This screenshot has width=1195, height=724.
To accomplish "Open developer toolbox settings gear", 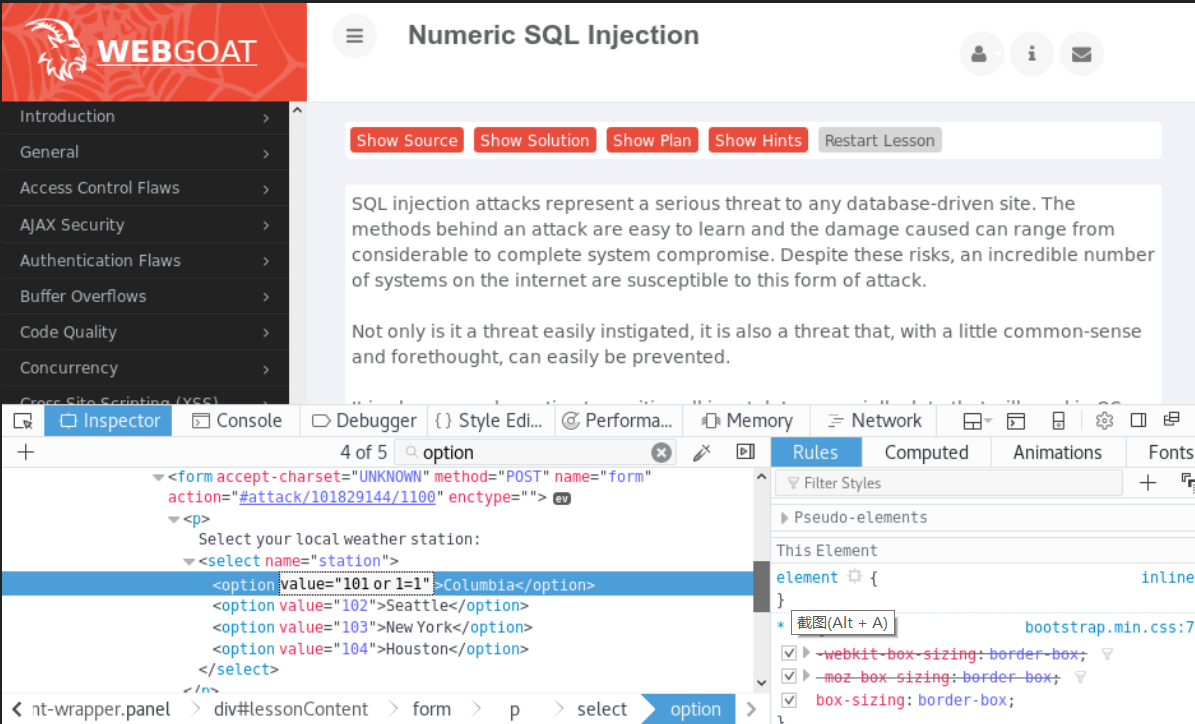I will [1104, 421].
